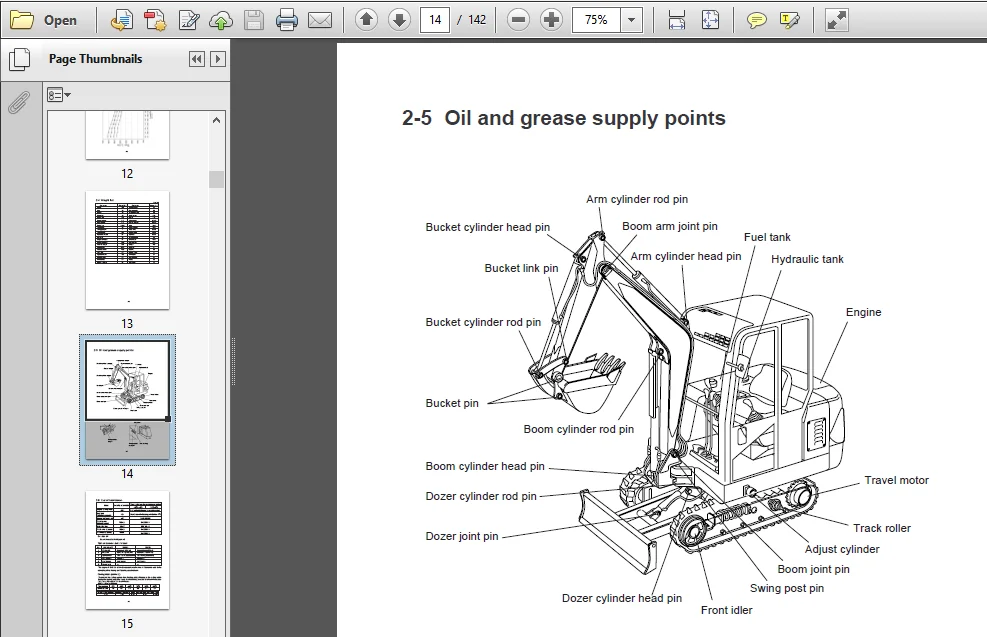
Task: Click the zoom value field showing 75%
Action: coord(596,20)
